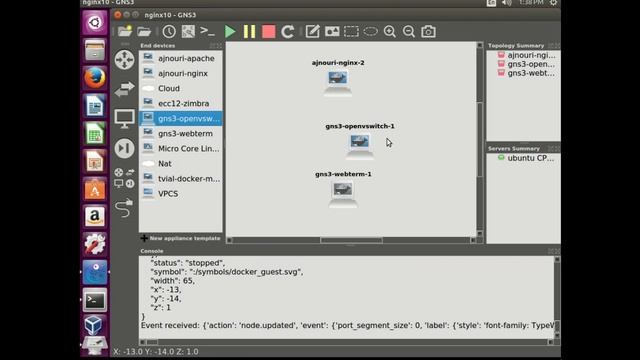The image size is (640, 360).
Task: Select ajnouri-apache device template
Action: tap(180, 58)
